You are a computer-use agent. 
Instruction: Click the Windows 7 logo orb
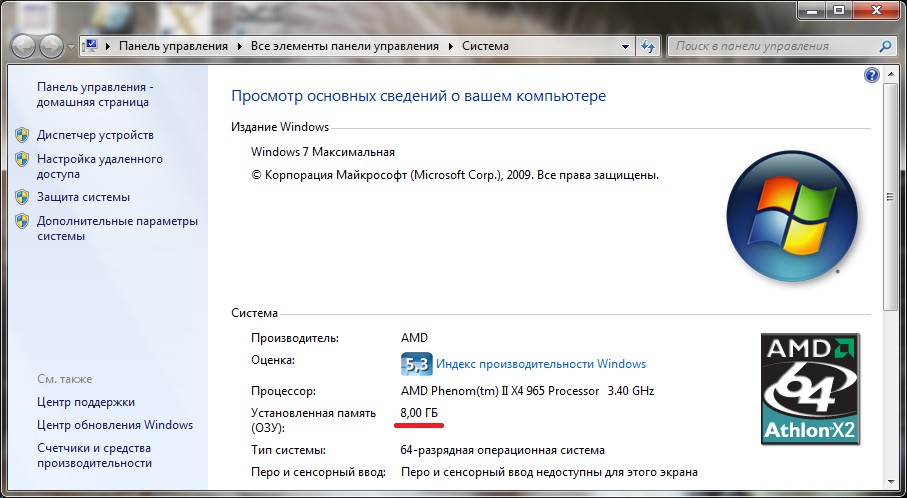tap(792, 216)
